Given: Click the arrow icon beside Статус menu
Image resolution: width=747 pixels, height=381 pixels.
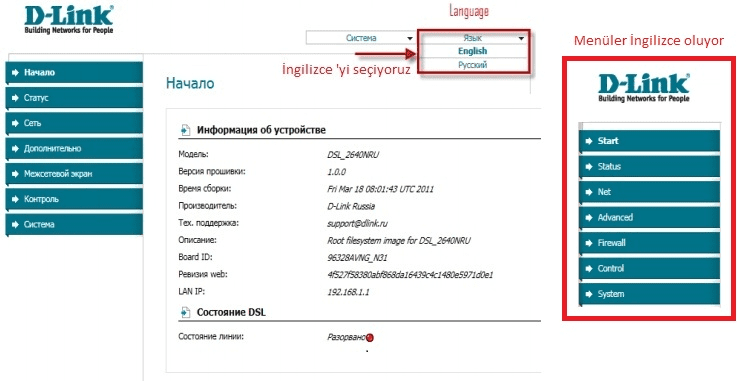Looking at the screenshot, I should click(15, 98).
